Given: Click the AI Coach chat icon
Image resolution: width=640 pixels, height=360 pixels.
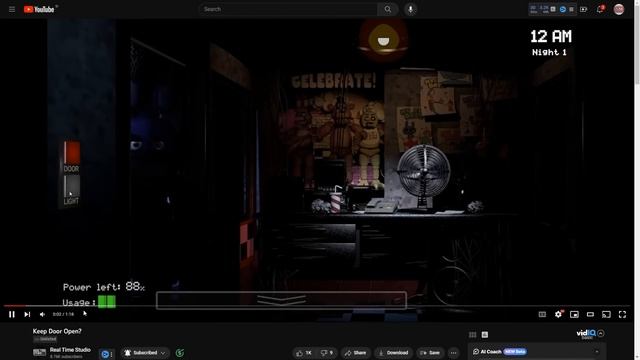Looking at the screenshot, I should [x=476, y=351].
